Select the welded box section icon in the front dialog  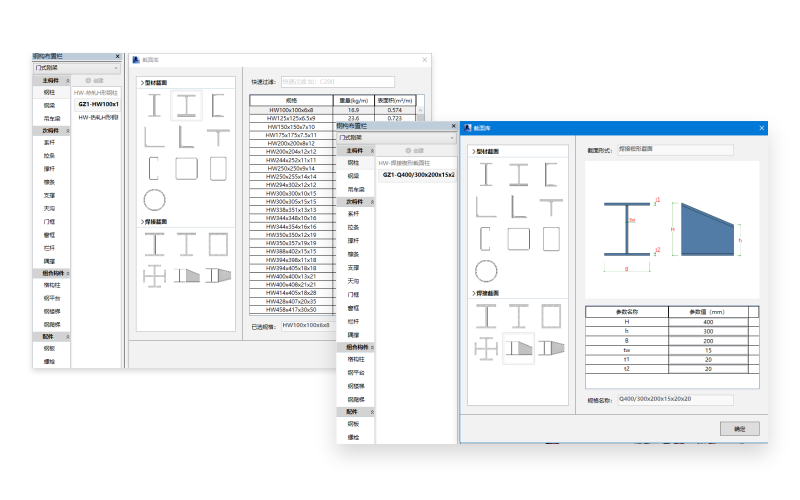pos(551,316)
